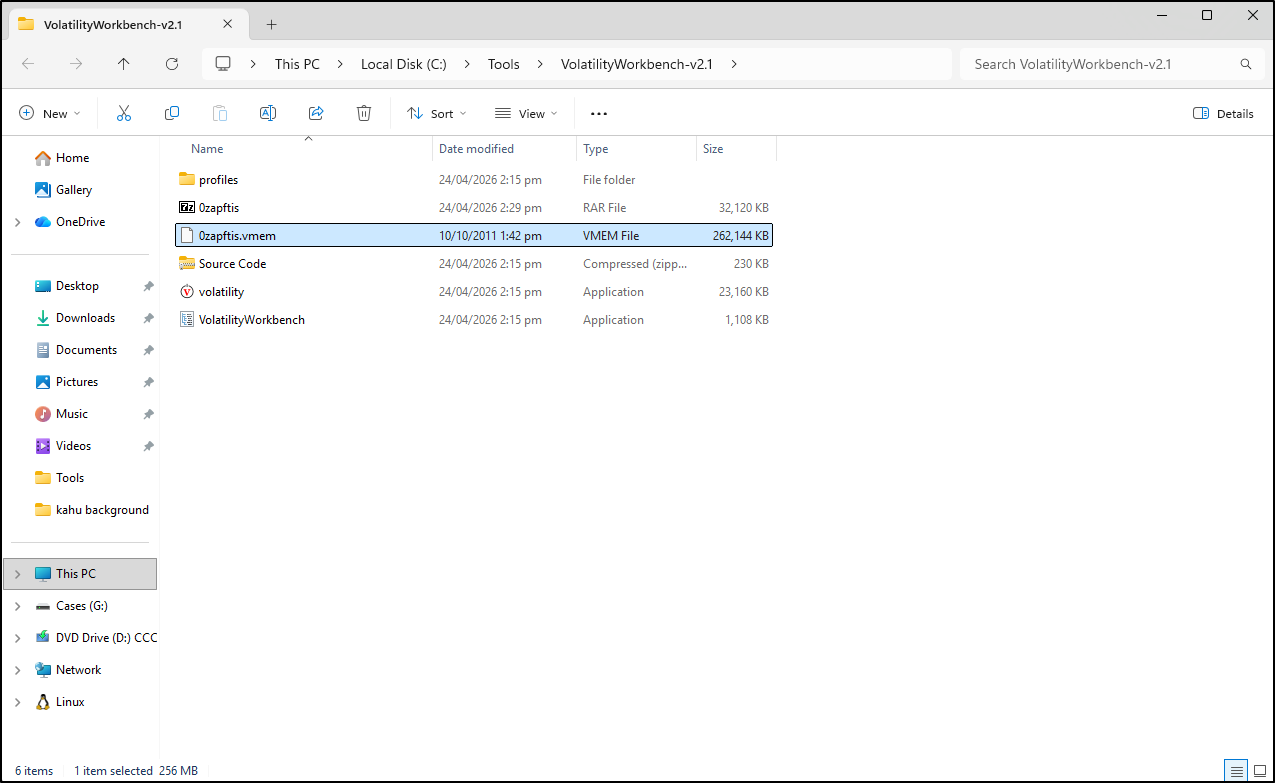Open Videos quick access folder
The width and height of the screenshot is (1275, 783).
[73, 446]
